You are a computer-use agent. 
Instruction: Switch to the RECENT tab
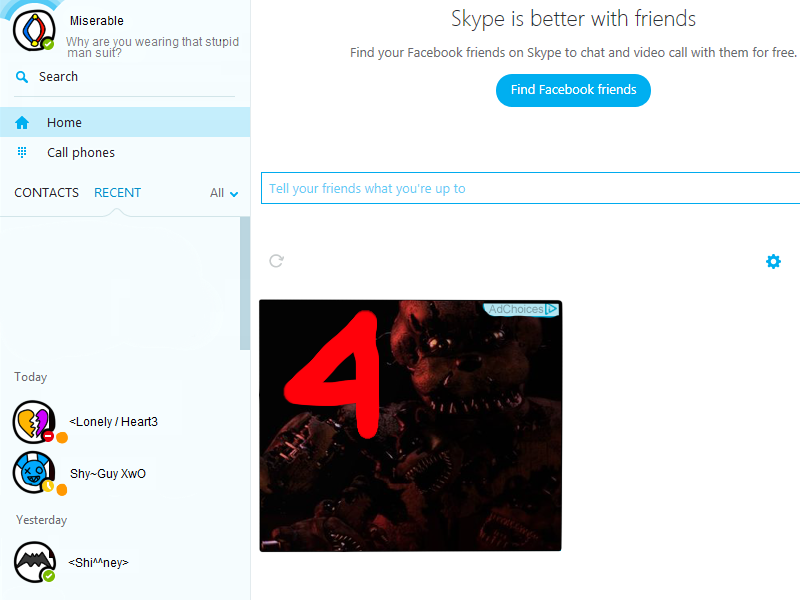[117, 193]
